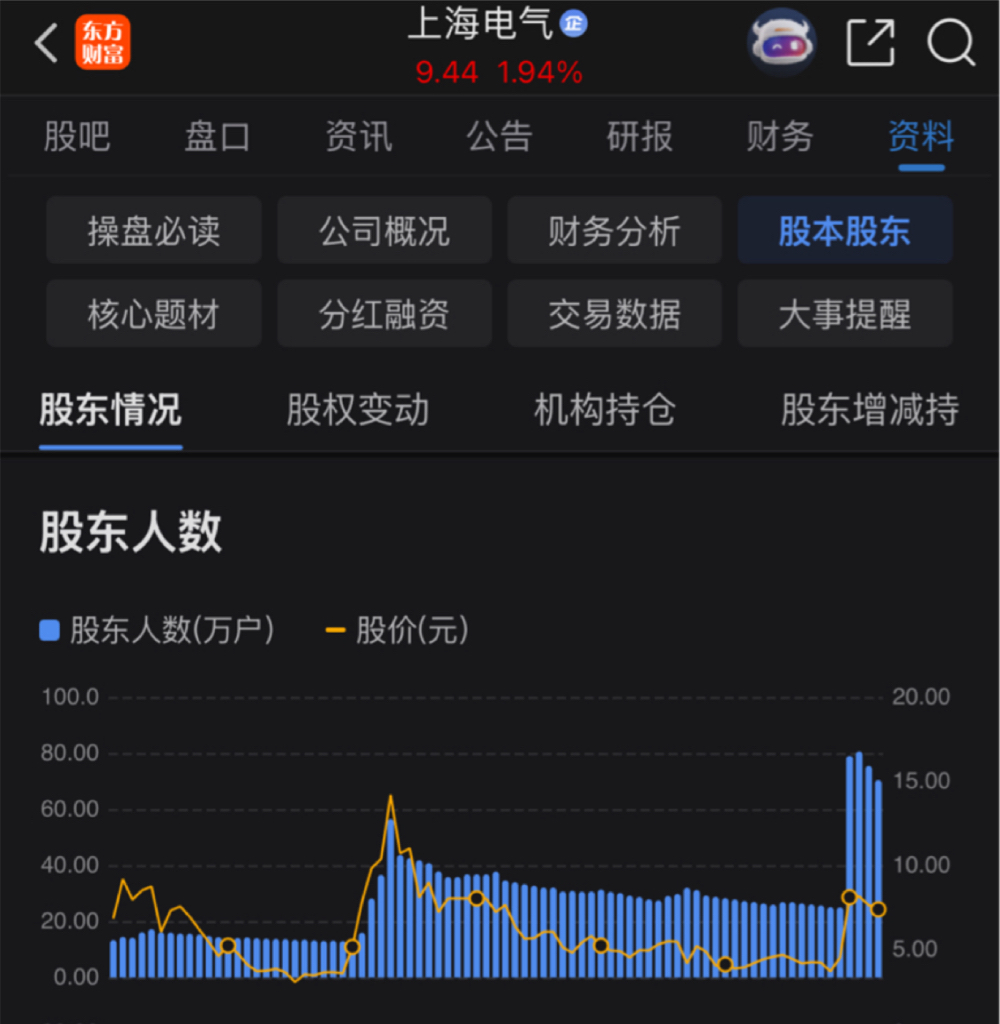This screenshot has height=1024, width=1000.
Task: Toggle the 股价(元) legend orange marker
Action: coord(335,630)
